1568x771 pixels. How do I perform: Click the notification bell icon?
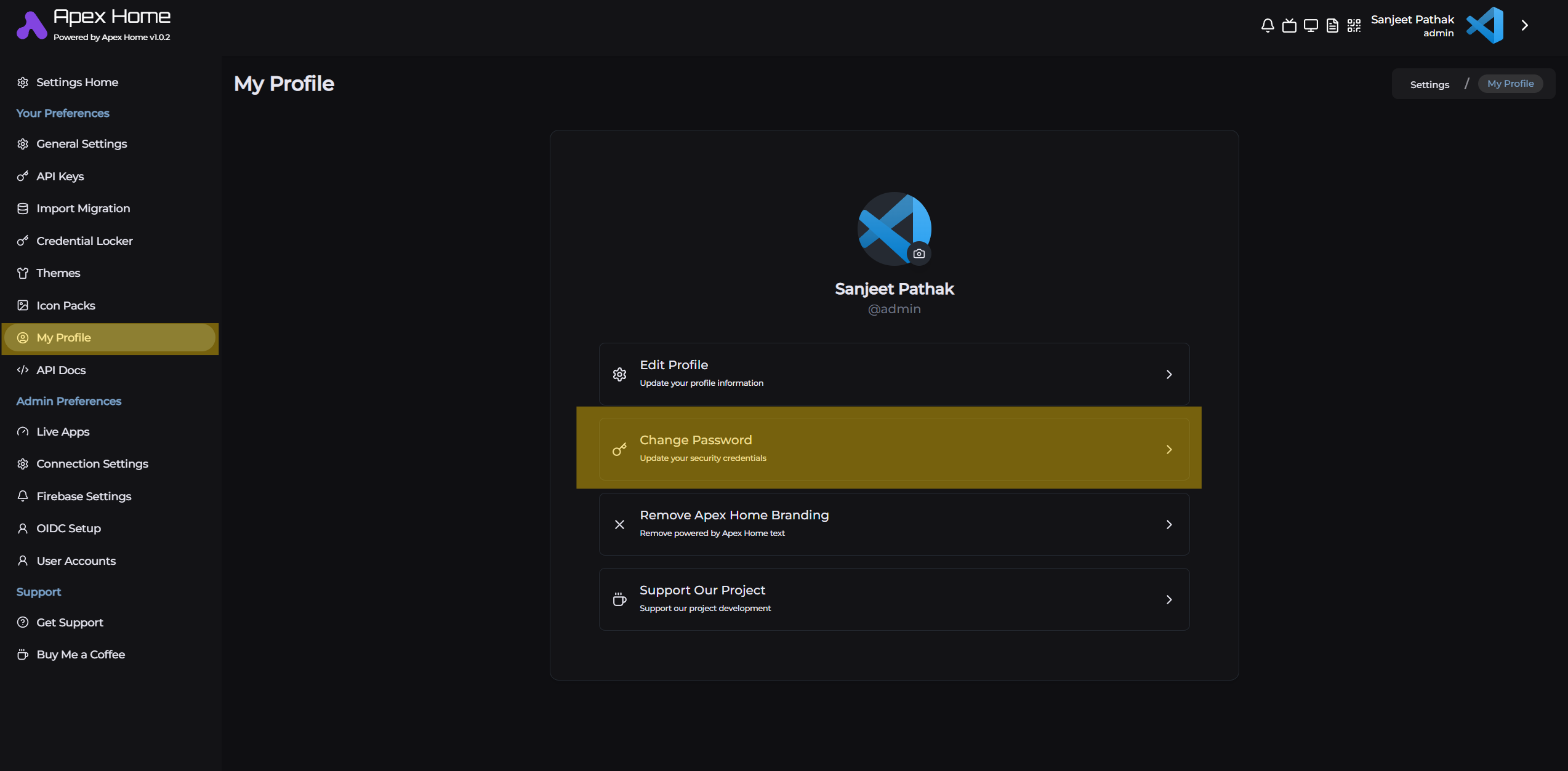[1267, 26]
